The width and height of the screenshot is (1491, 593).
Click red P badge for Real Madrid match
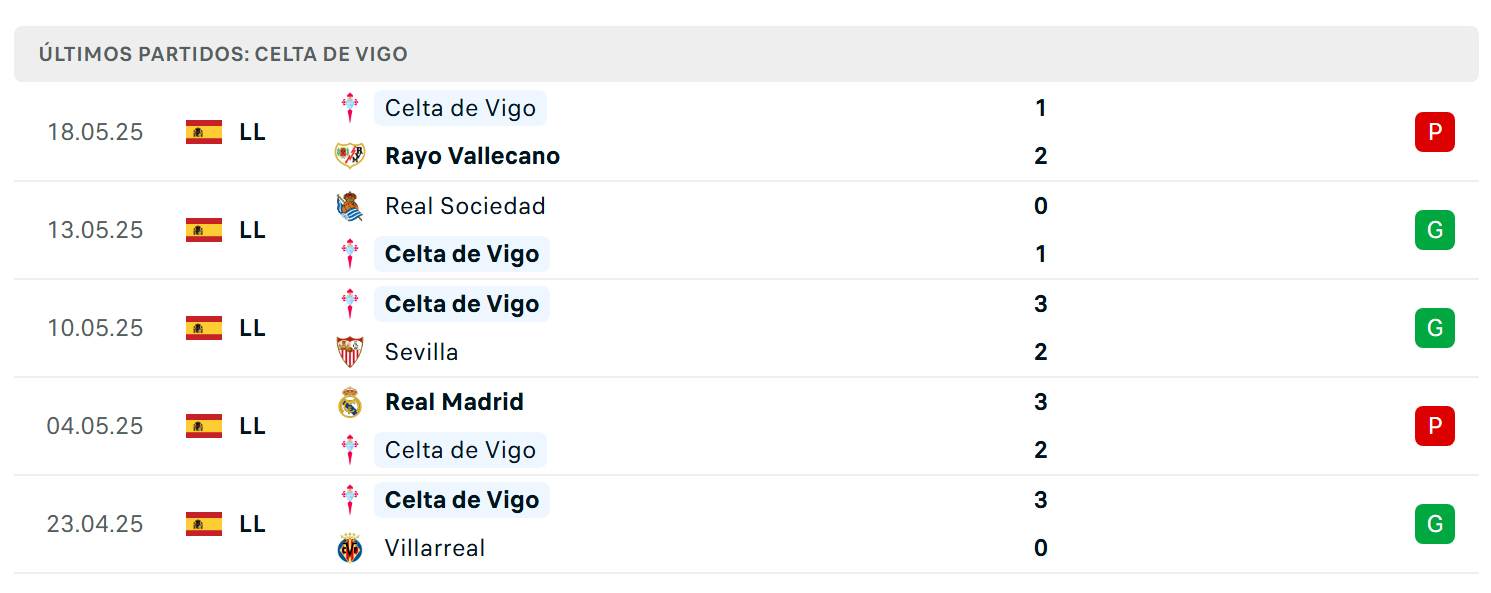point(1435,426)
